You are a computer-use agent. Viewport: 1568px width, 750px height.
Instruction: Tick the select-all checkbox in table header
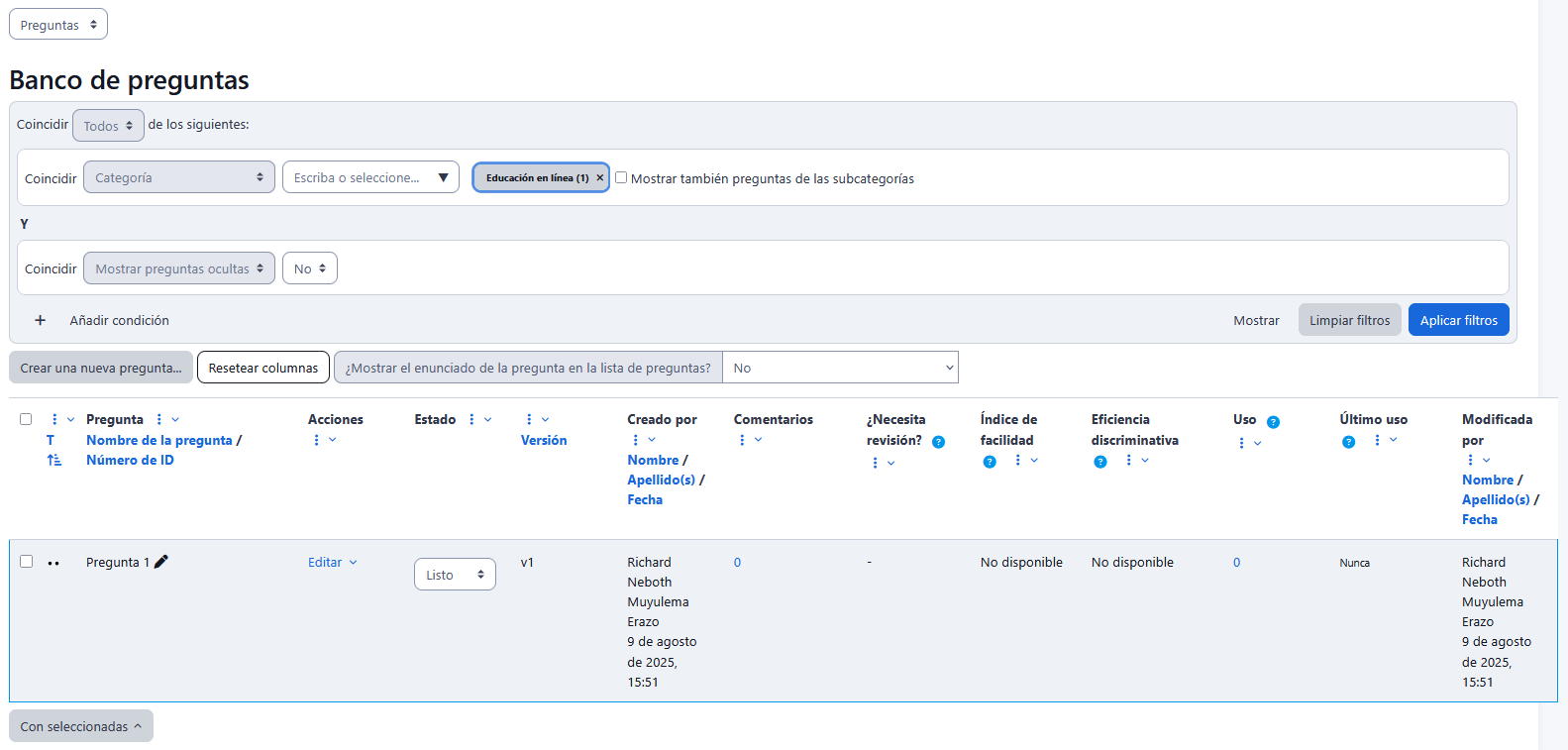[26, 419]
